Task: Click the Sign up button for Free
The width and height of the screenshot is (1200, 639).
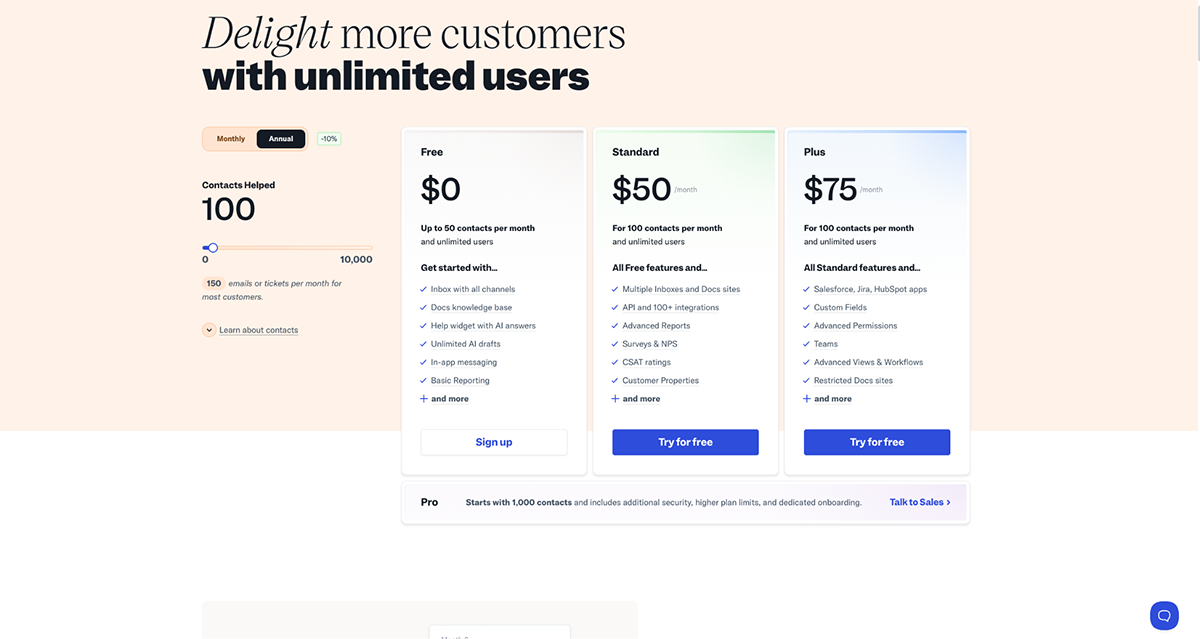Action: click(493, 441)
